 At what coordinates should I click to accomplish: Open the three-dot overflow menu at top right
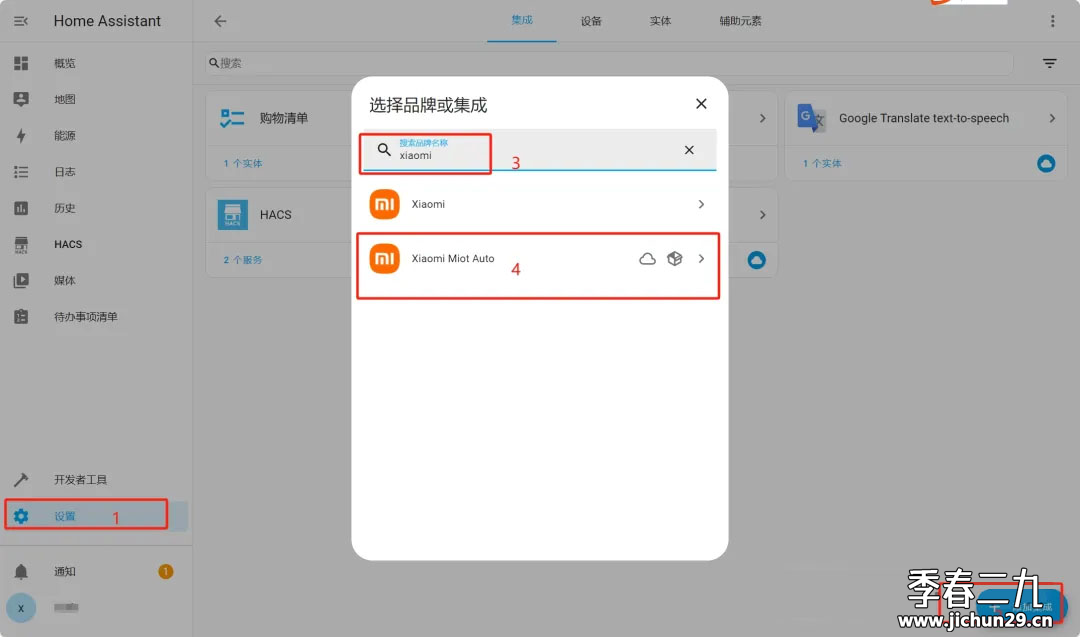coord(1052,21)
